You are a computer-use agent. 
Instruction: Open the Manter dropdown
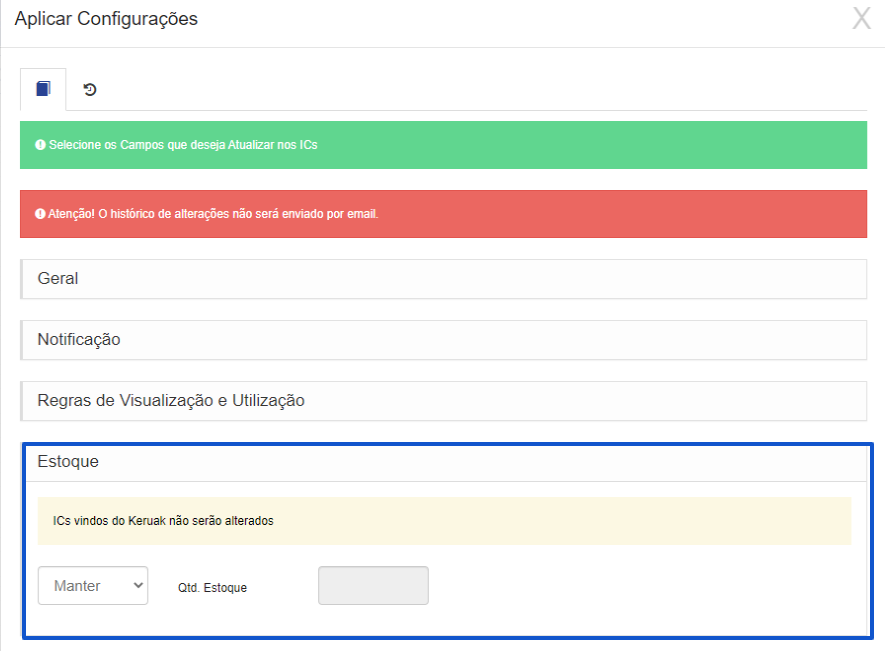point(93,586)
